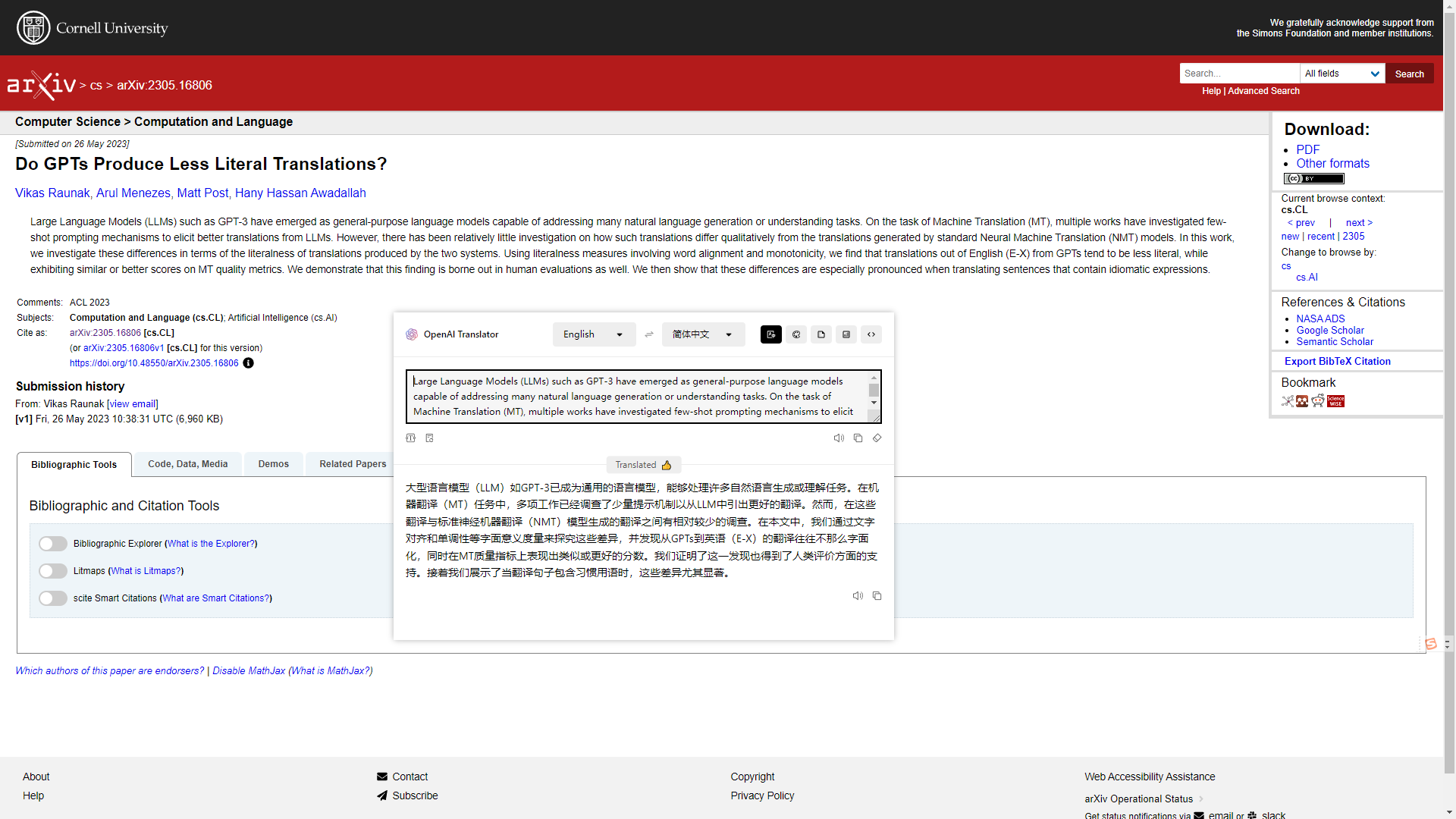Open the Contact footer link

click(x=410, y=777)
